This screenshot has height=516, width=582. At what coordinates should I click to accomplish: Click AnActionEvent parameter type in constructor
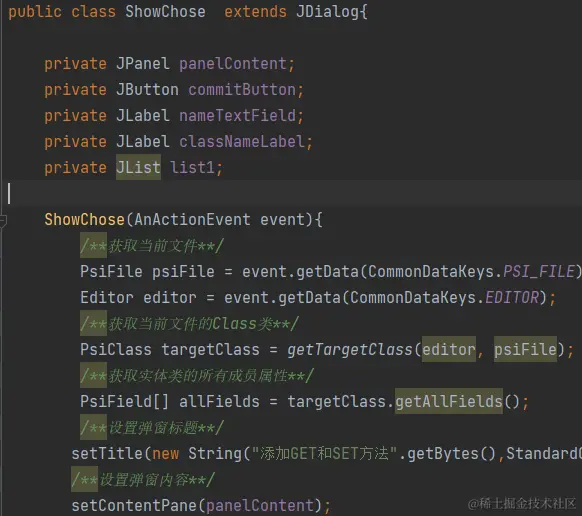[x=192, y=220]
